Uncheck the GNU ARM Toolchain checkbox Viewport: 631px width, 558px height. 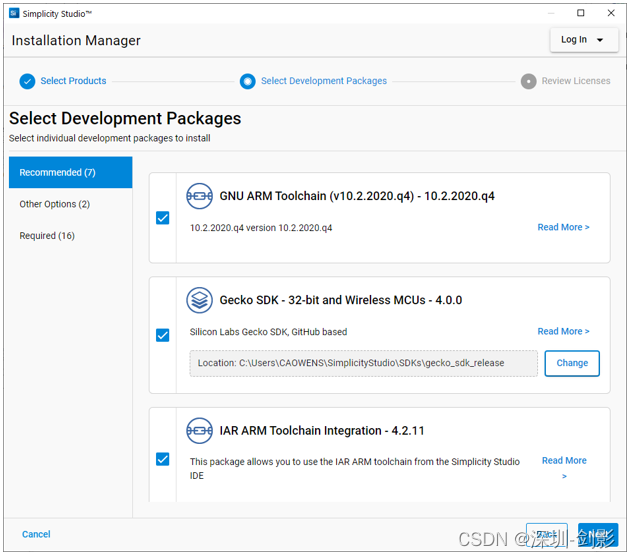point(163,218)
